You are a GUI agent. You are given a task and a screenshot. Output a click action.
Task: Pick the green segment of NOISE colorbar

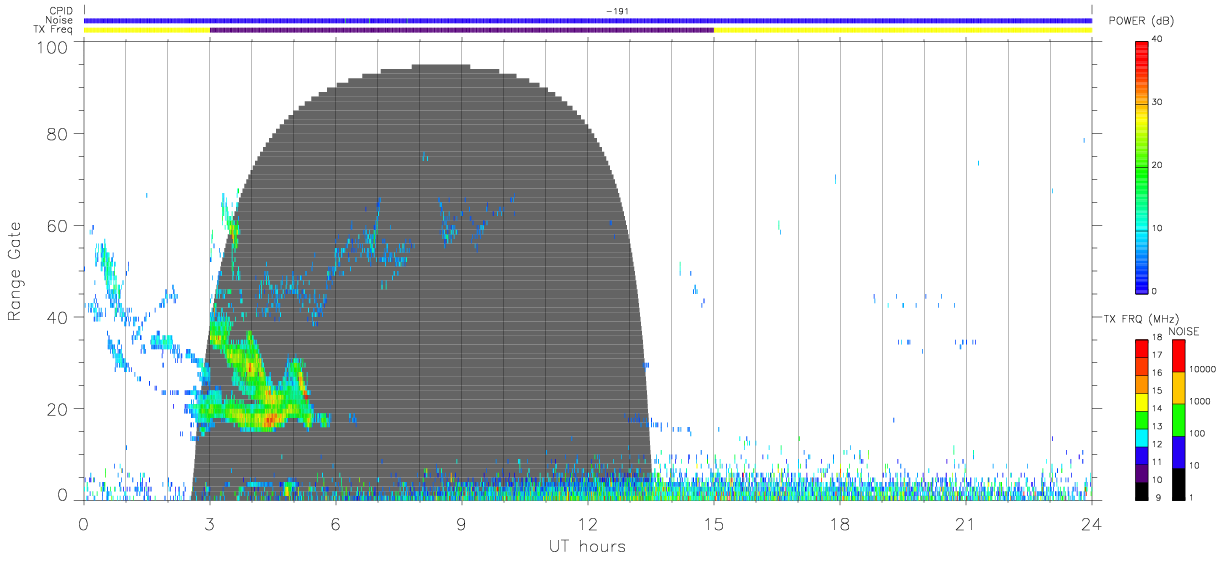[x=1178, y=420]
